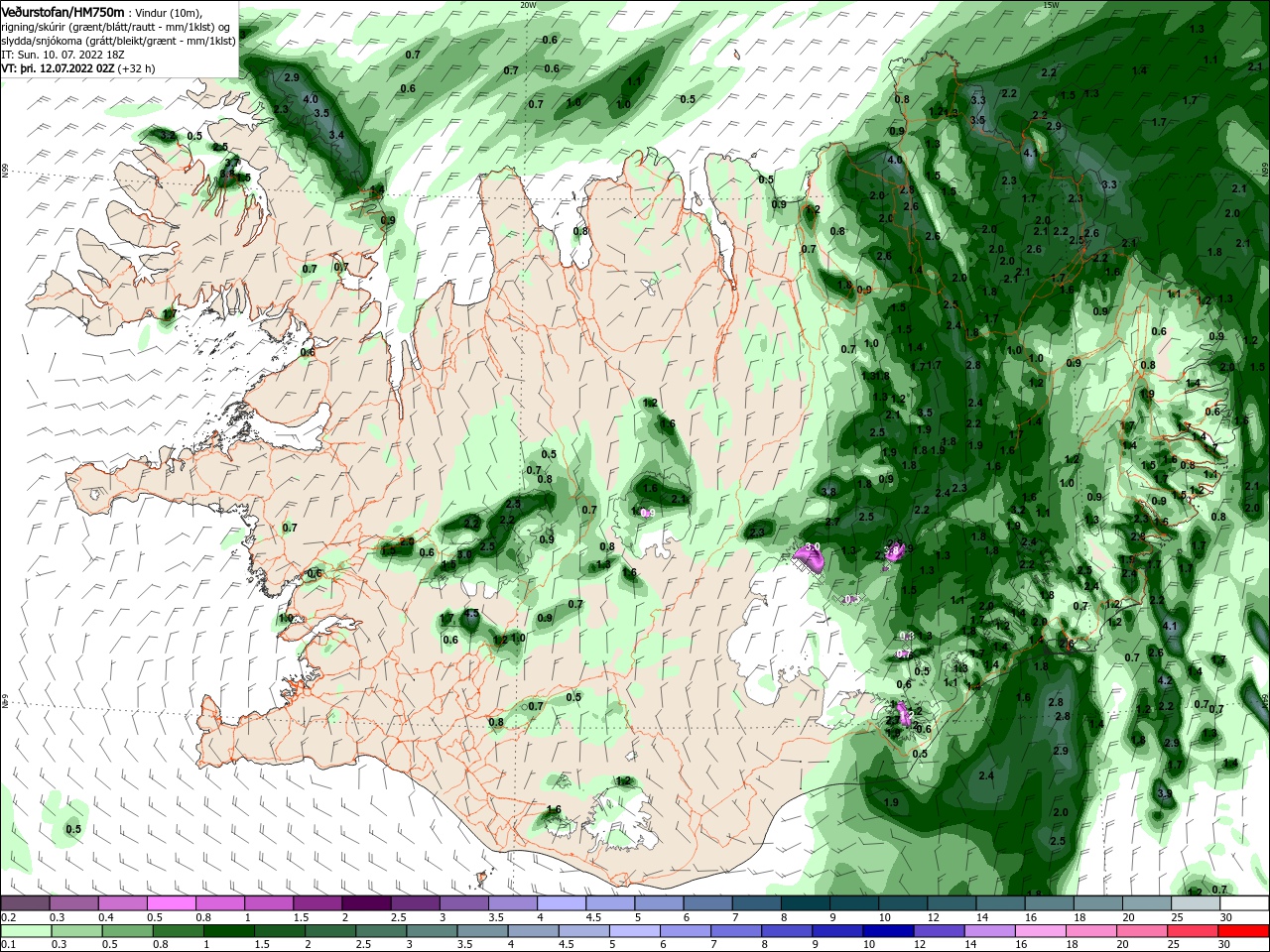Click the 'VT: þri. 12.07.2022 02Z' valid time
This screenshot has width=1270, height=952.
point(58,68)
